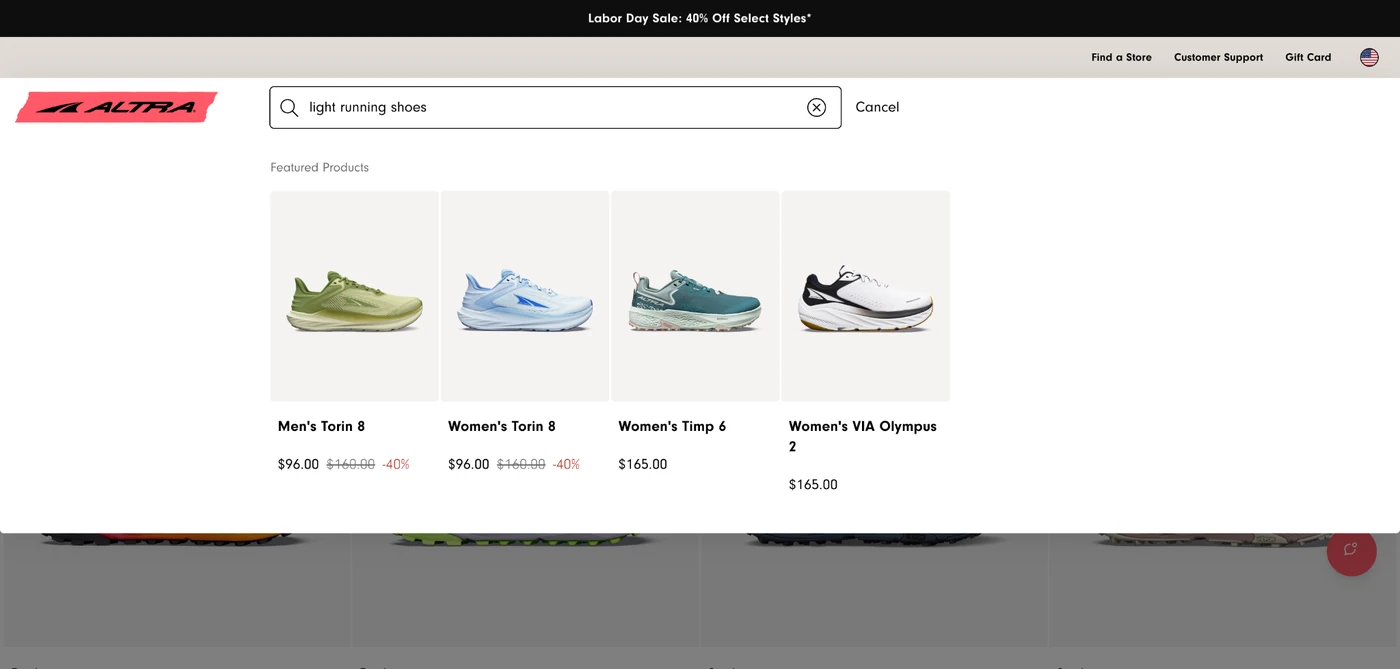Click the crossed-out $160.00 under Women's Torin 8

point(521,464)
